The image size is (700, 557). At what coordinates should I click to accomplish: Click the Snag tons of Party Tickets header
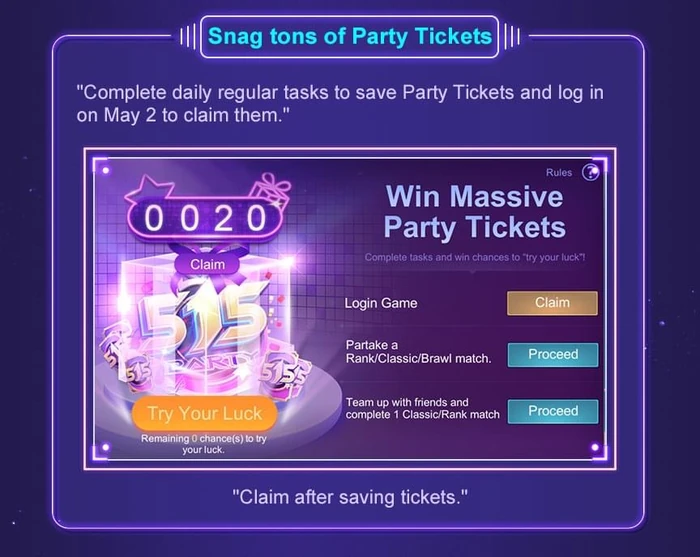pos(350,37)
